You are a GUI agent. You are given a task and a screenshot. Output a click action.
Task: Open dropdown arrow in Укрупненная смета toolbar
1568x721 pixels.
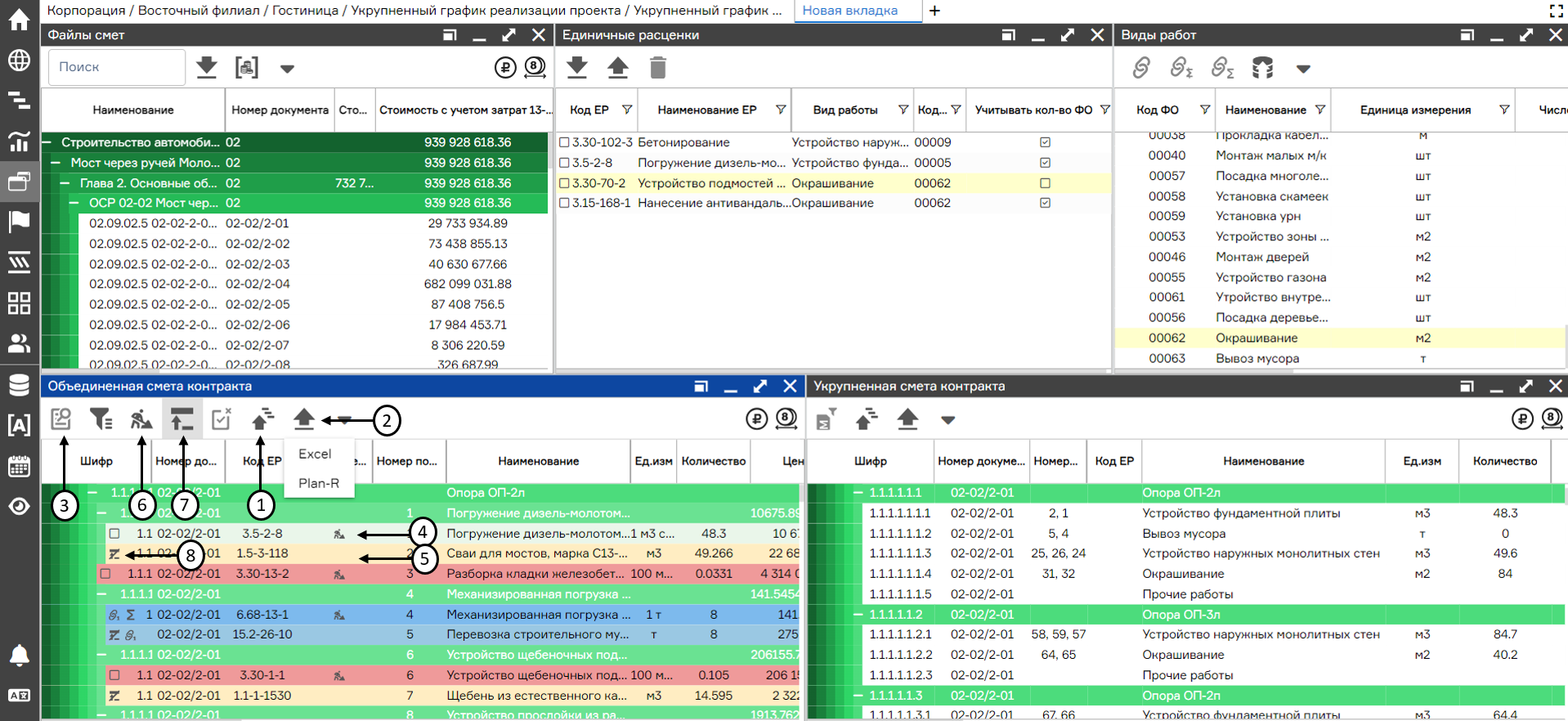pos(948,420)
